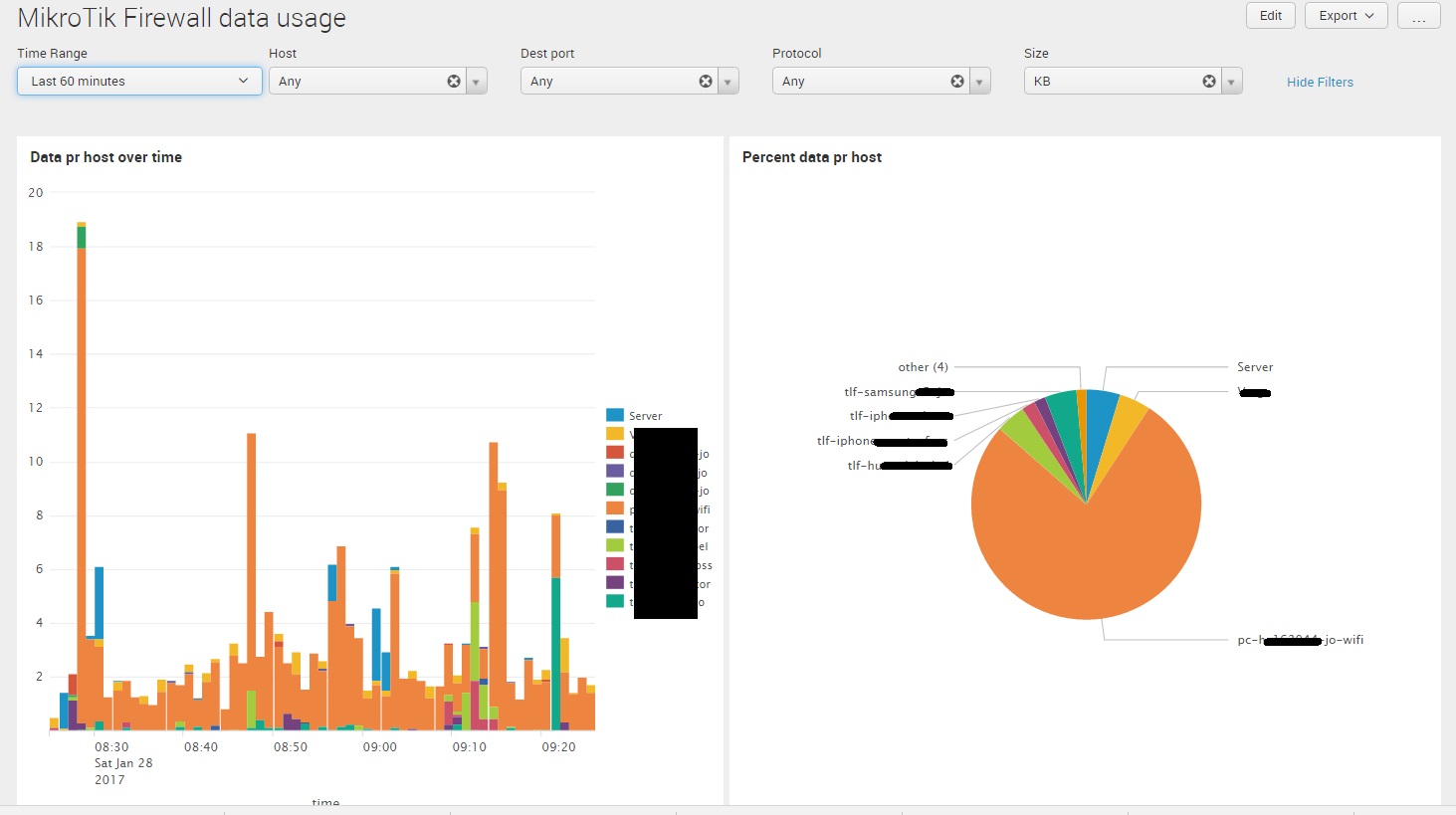
Task: Click the Hide Filters link
Action: 1320,82
